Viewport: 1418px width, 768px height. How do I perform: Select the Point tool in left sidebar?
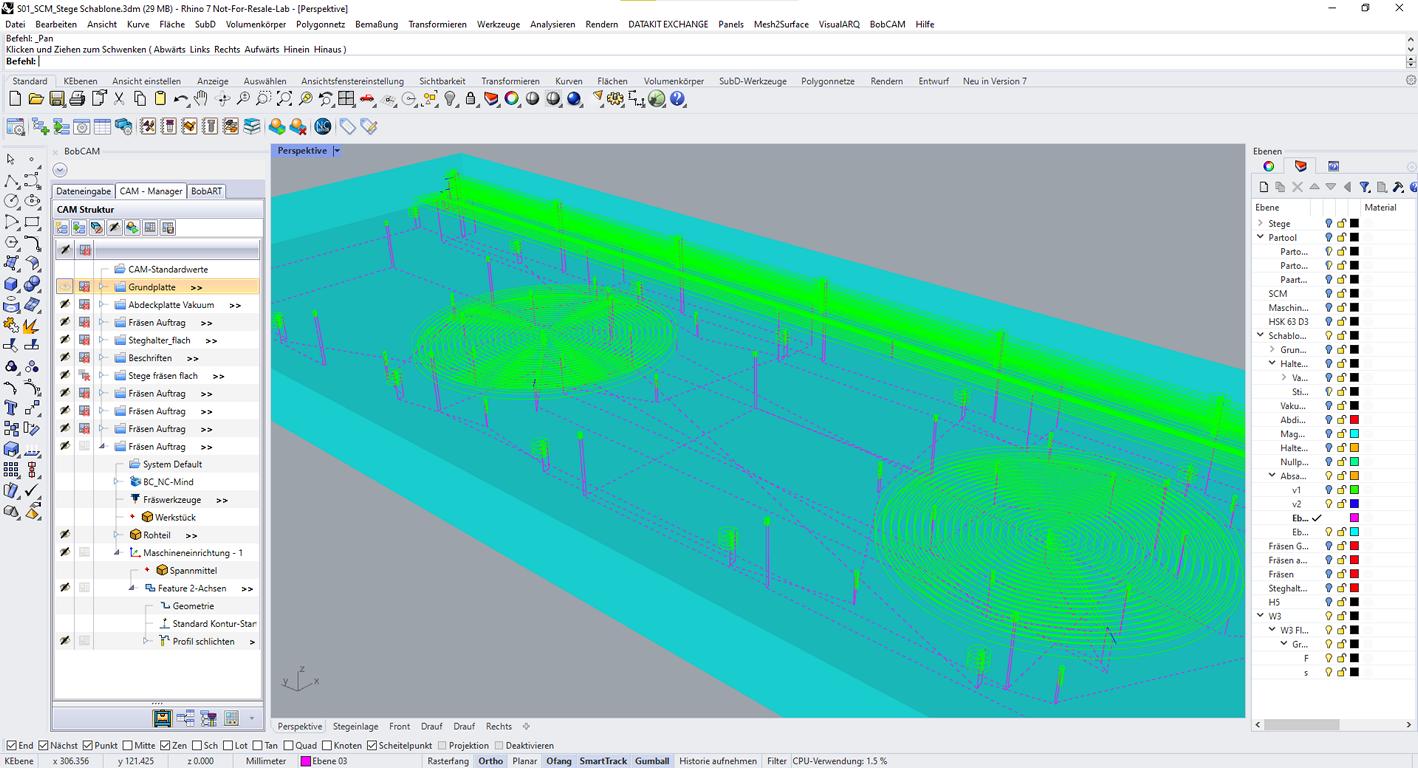32,160
